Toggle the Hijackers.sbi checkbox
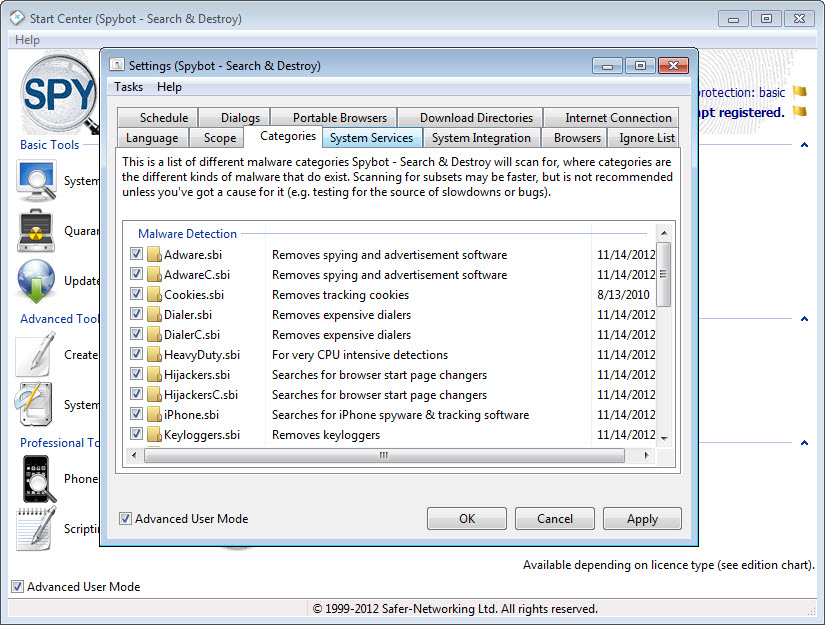Image resolution: width=825 pixels, height=625 pixels. click(x=136, y=374)
